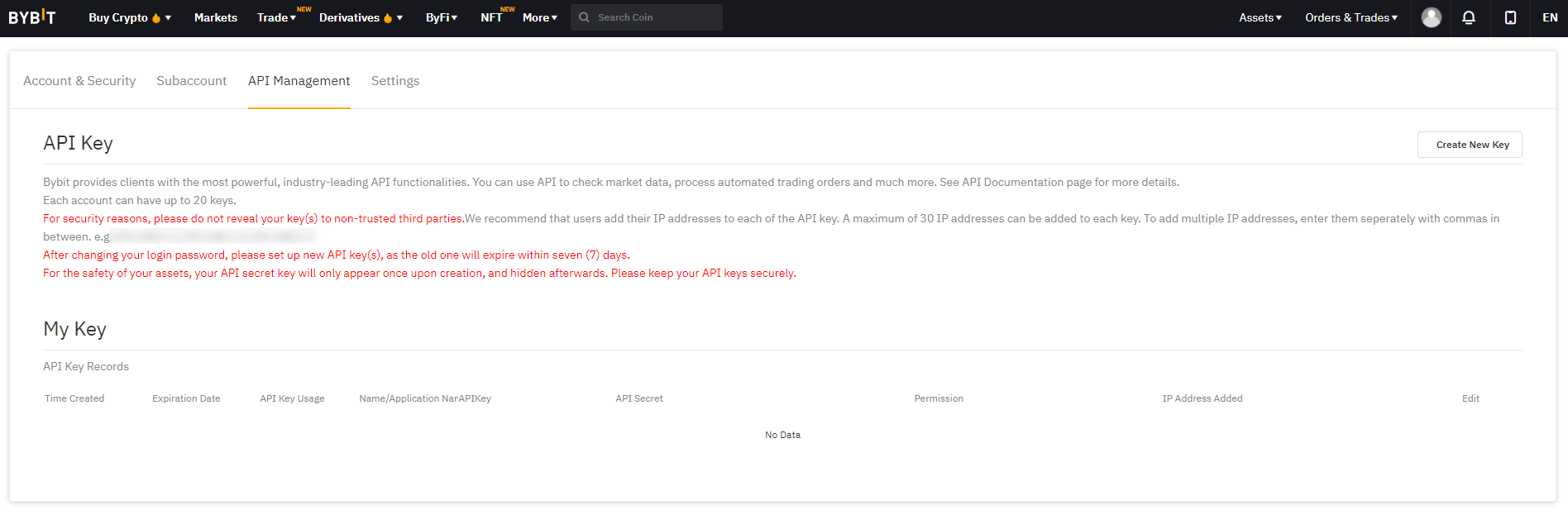Image resolution: width=1568 pixels, height=529 pixels.
Task: Switch to Subaccount tab
Action: (192, 81)
